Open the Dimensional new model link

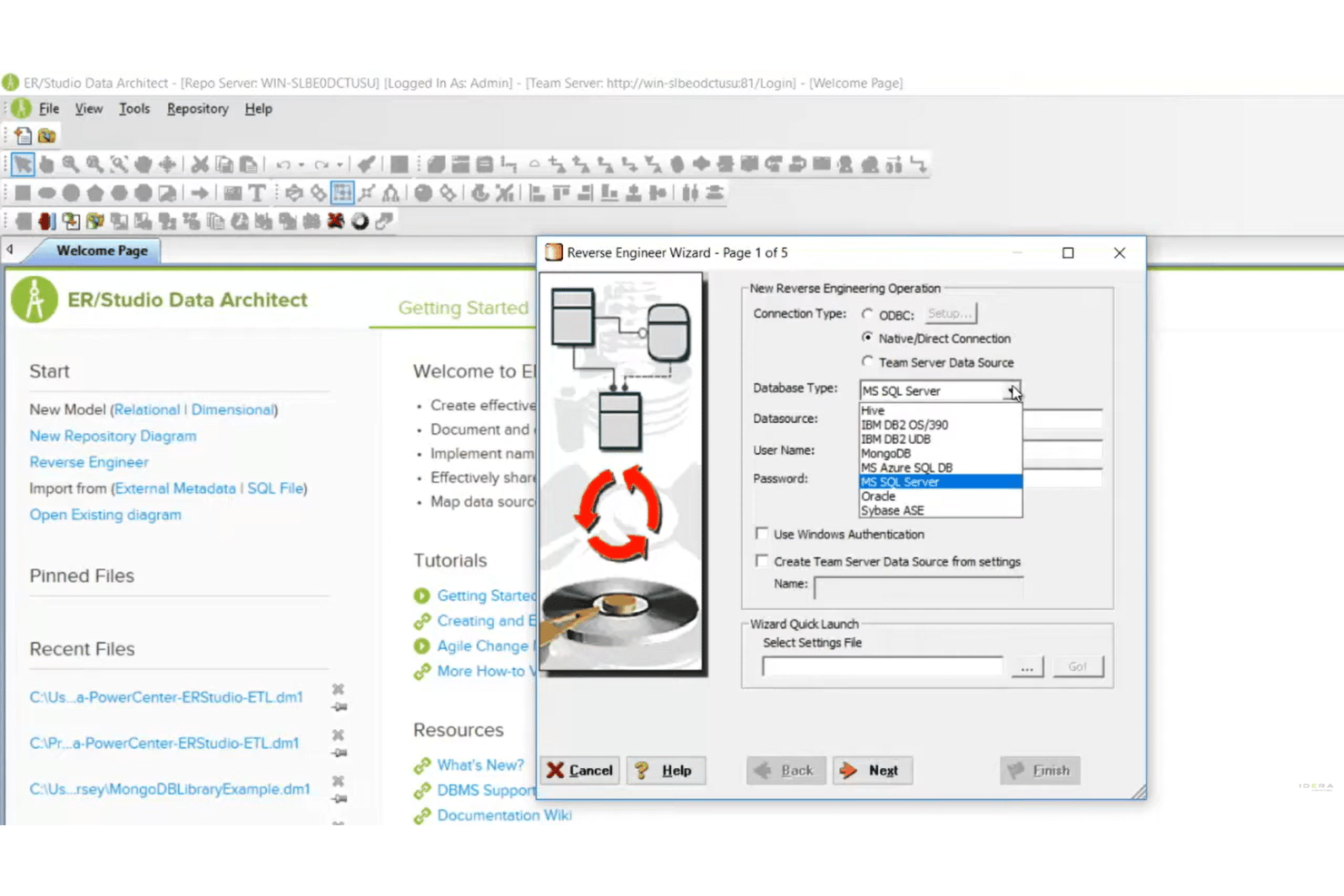click(x=232, y=409)
